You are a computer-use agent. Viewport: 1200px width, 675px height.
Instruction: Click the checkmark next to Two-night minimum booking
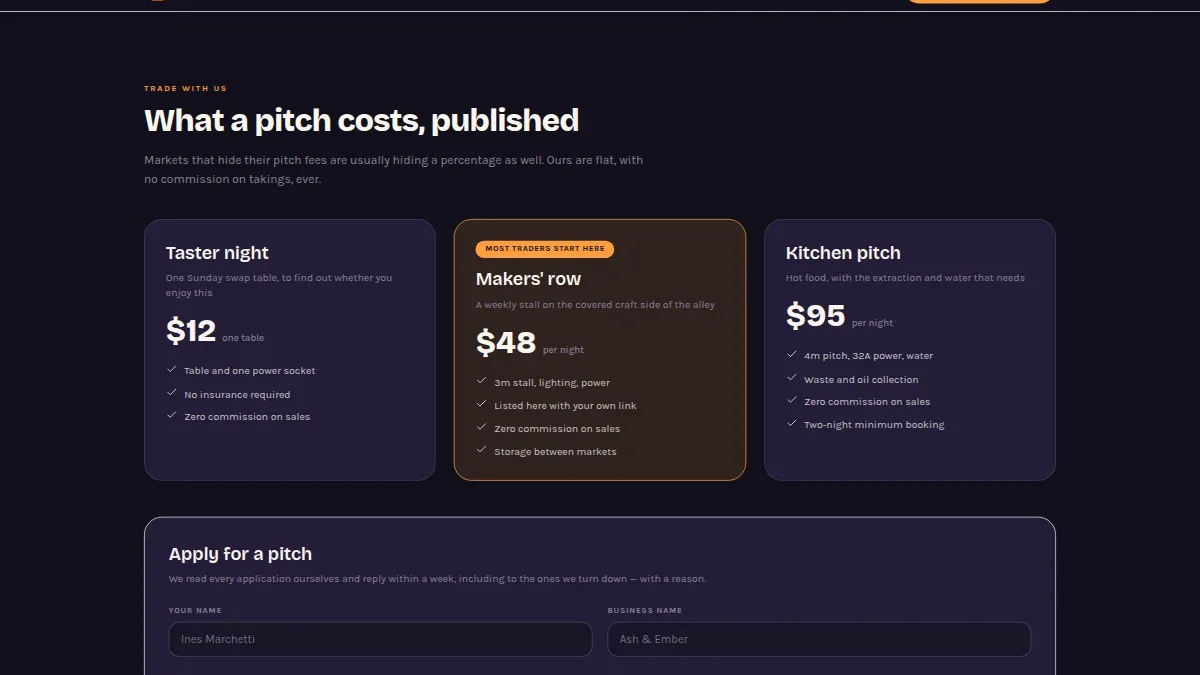coord(792,423)
